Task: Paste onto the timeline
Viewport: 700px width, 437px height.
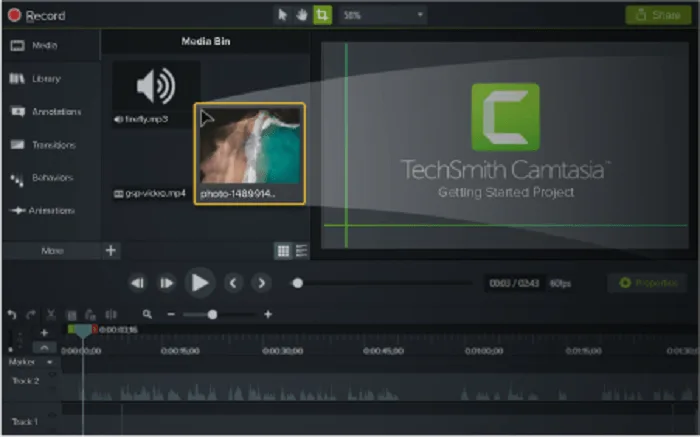Action: (x=91, y=315)
